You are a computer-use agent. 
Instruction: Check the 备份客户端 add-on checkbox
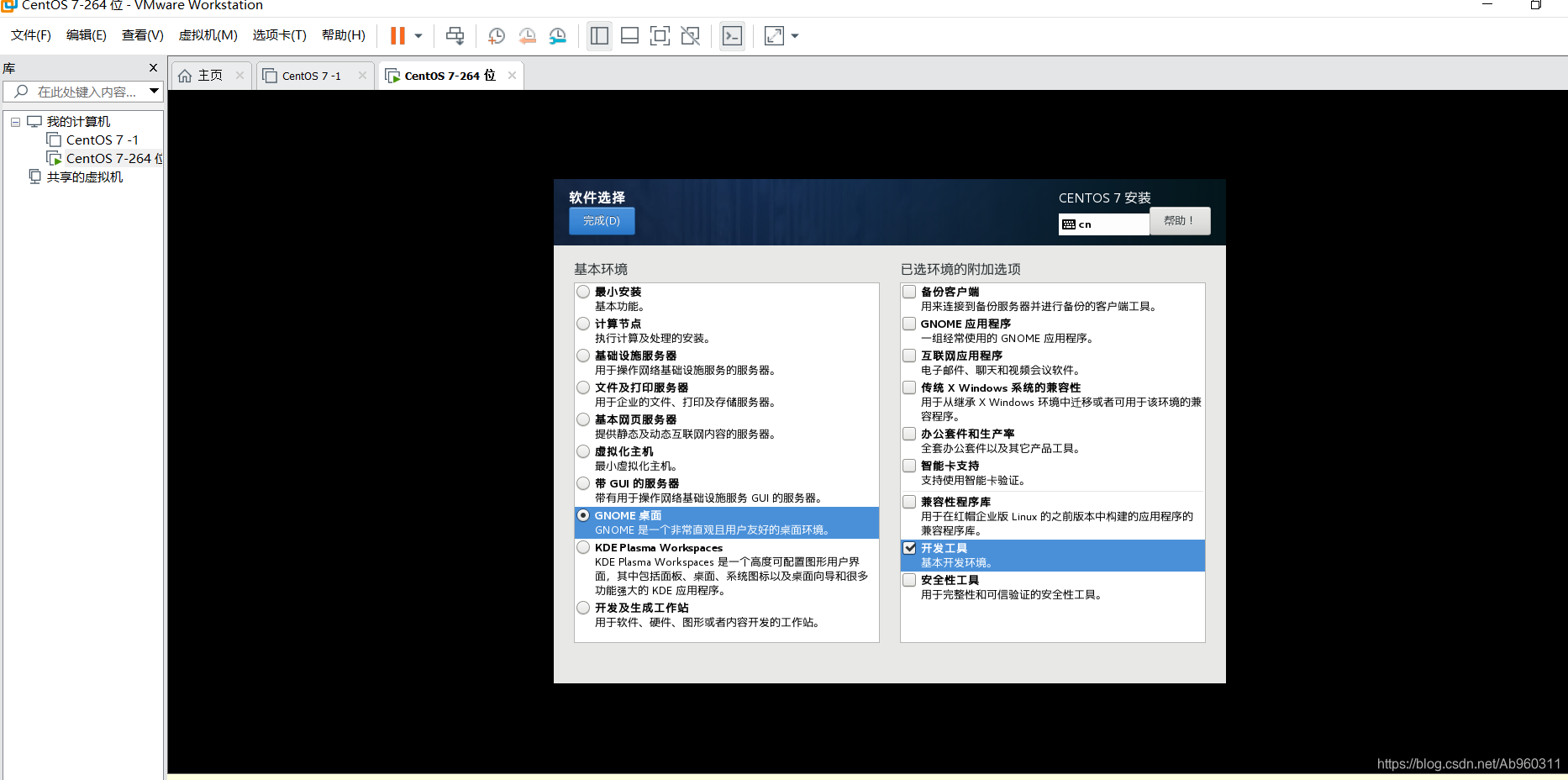point(909,292)
